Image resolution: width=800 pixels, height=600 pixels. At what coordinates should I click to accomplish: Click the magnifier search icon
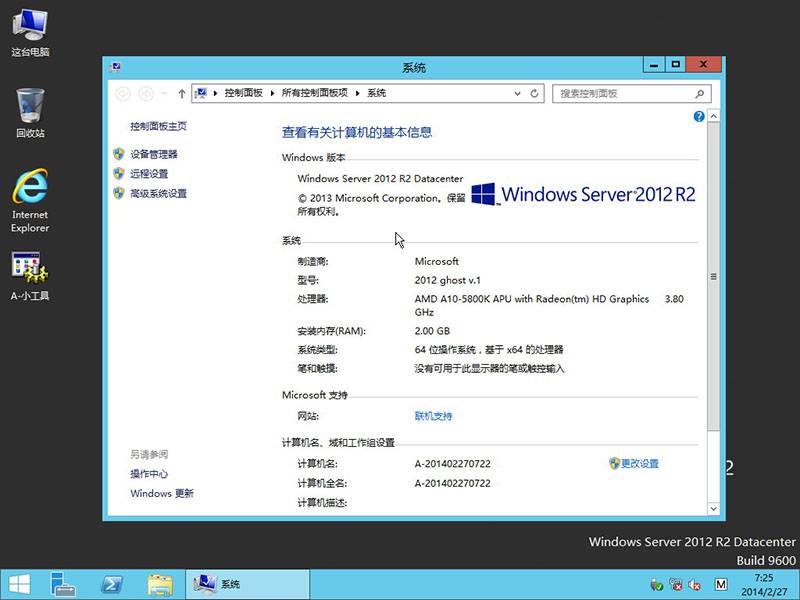(699, 93)
